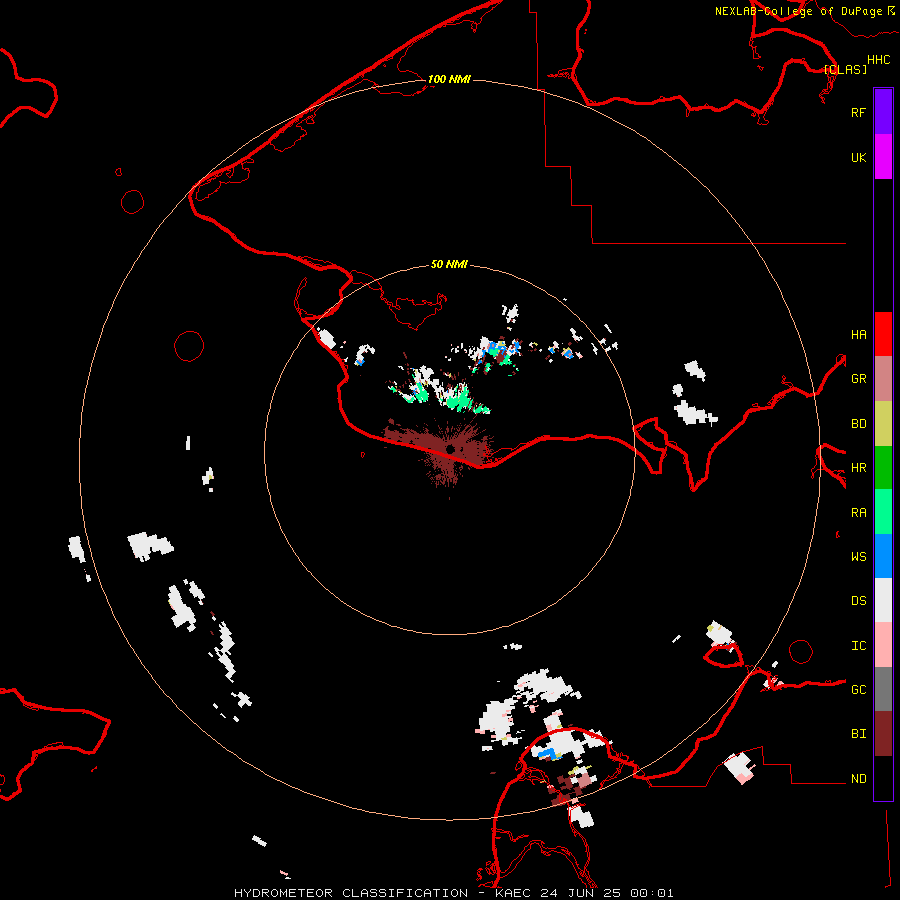Click the DS legend label
Image resolution: width=900 pixels, height=900 pixels.
(x=858, y=600)
